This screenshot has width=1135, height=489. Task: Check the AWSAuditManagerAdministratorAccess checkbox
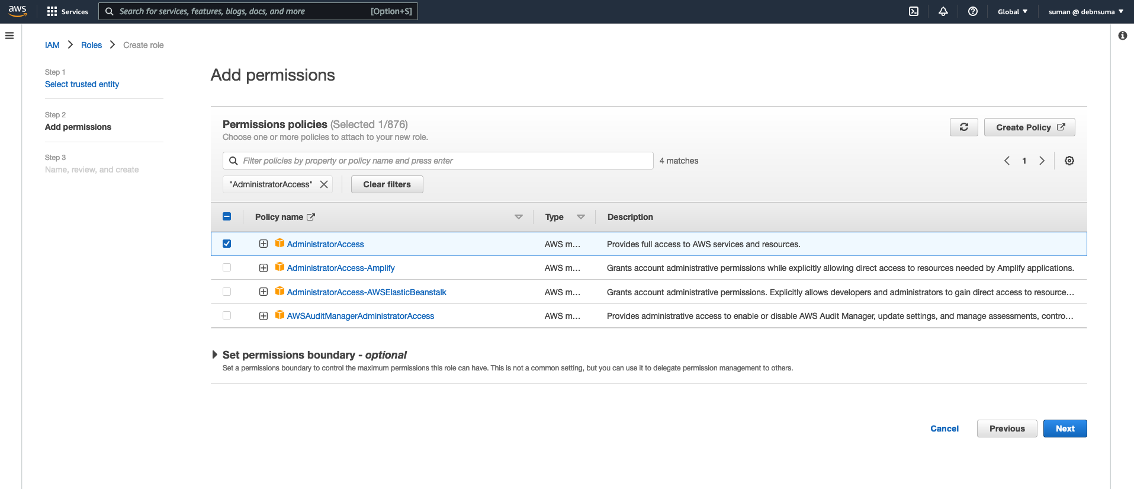(227, 315)
